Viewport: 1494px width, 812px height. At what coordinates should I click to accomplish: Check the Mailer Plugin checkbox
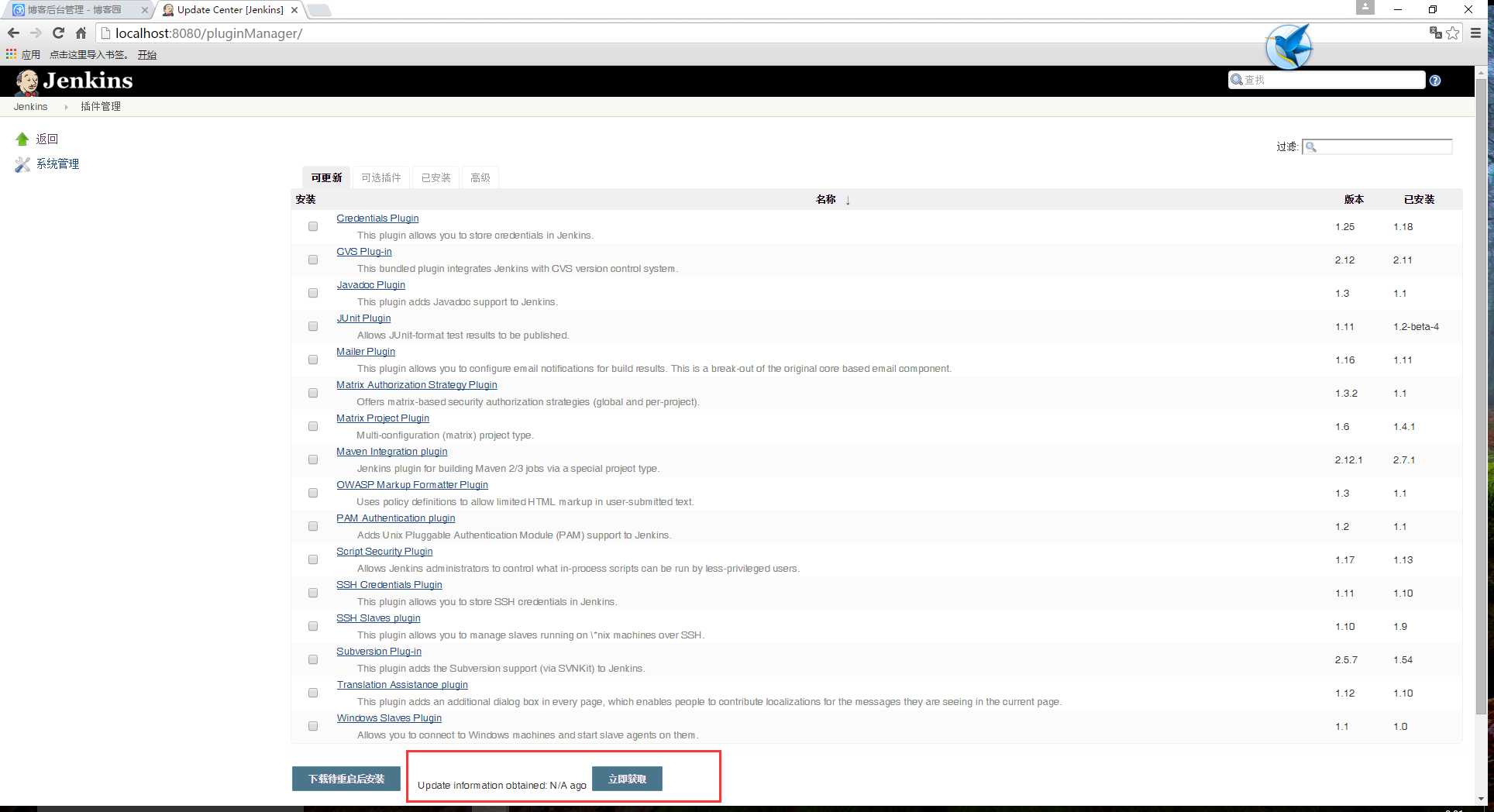tap(313, 360)
